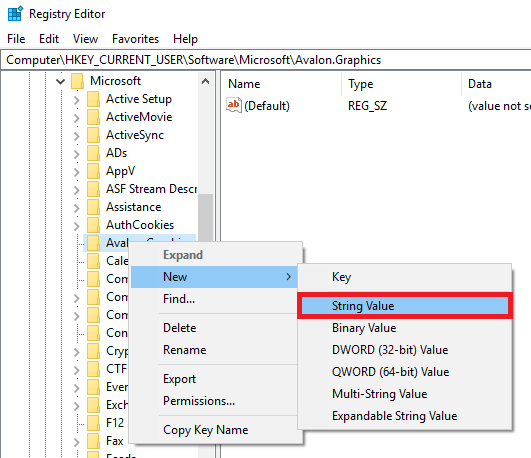Select the Active Setup tree item

[x=139, y=99]
